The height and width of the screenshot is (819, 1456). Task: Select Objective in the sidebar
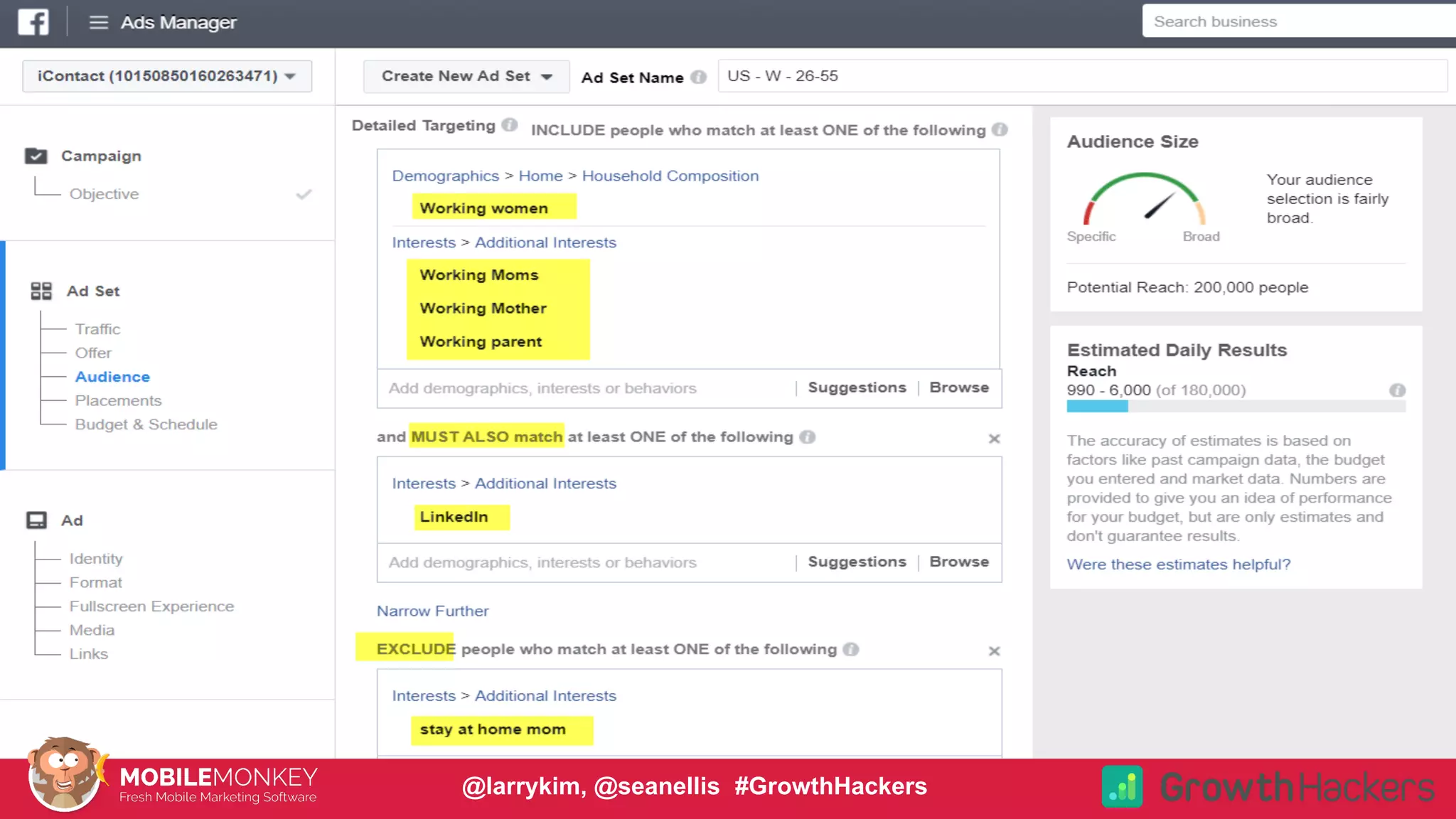pos(104,194)
